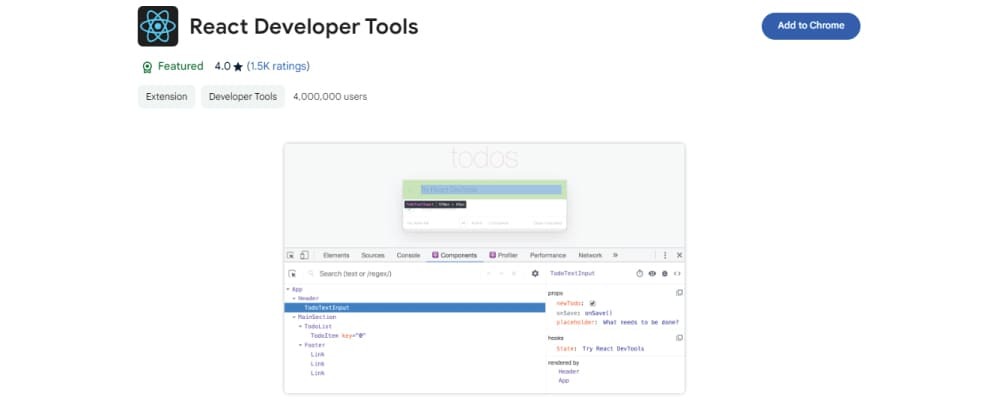Toggle the newTodo checkbox

592,303
